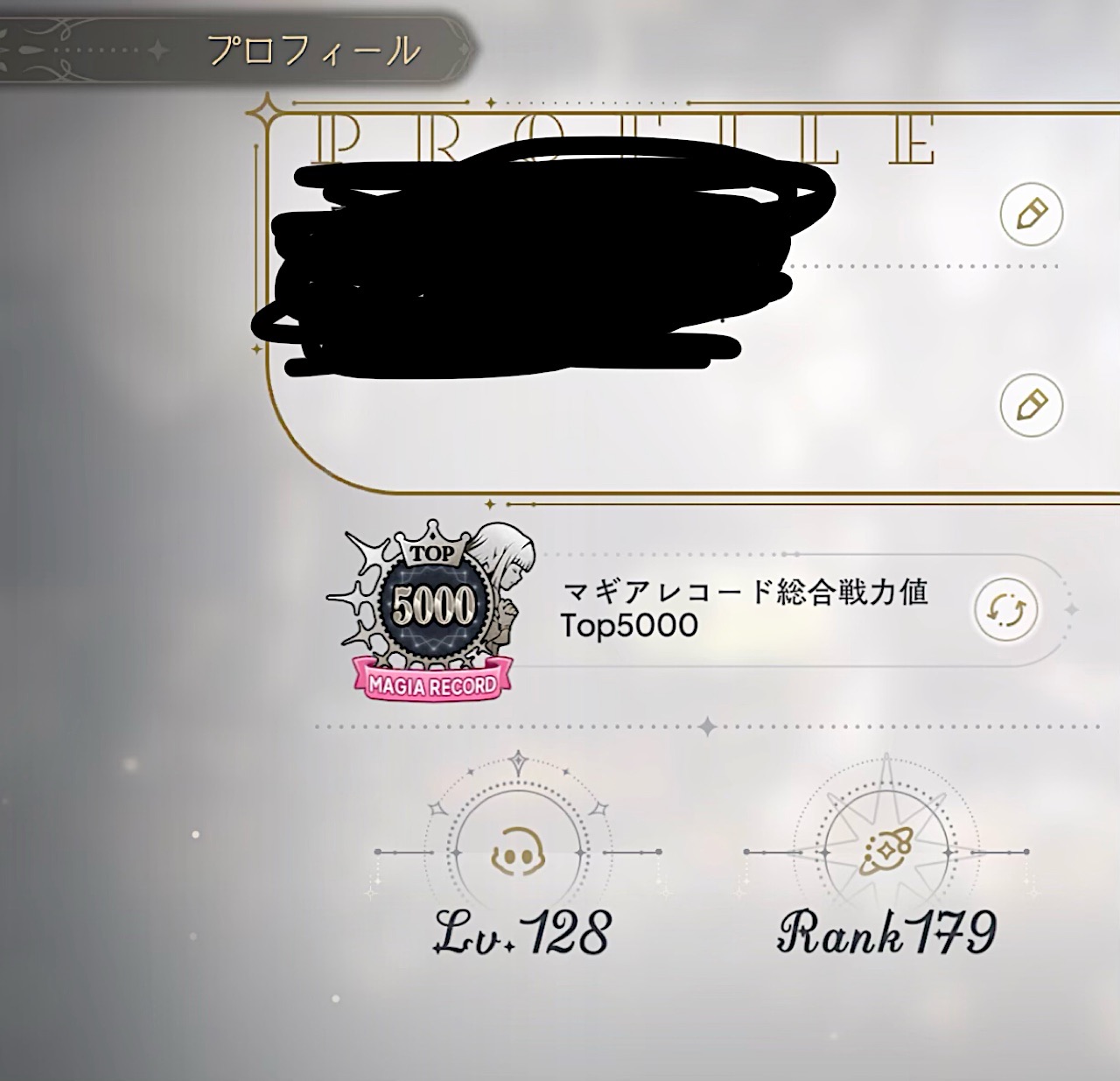The width and height of the screenshot is (1120, 1081).
Task: Click the pink MAGIA RECORD ribbon
Action: [433, 684]
